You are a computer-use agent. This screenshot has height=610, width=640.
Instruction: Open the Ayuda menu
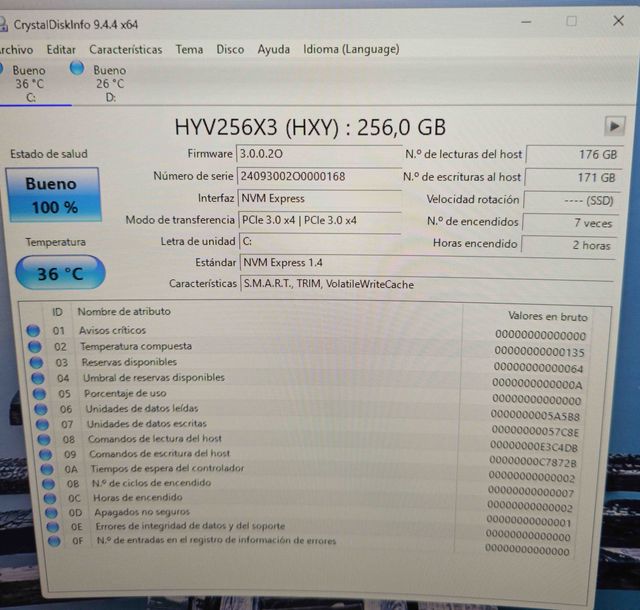(x=274, y=49)
